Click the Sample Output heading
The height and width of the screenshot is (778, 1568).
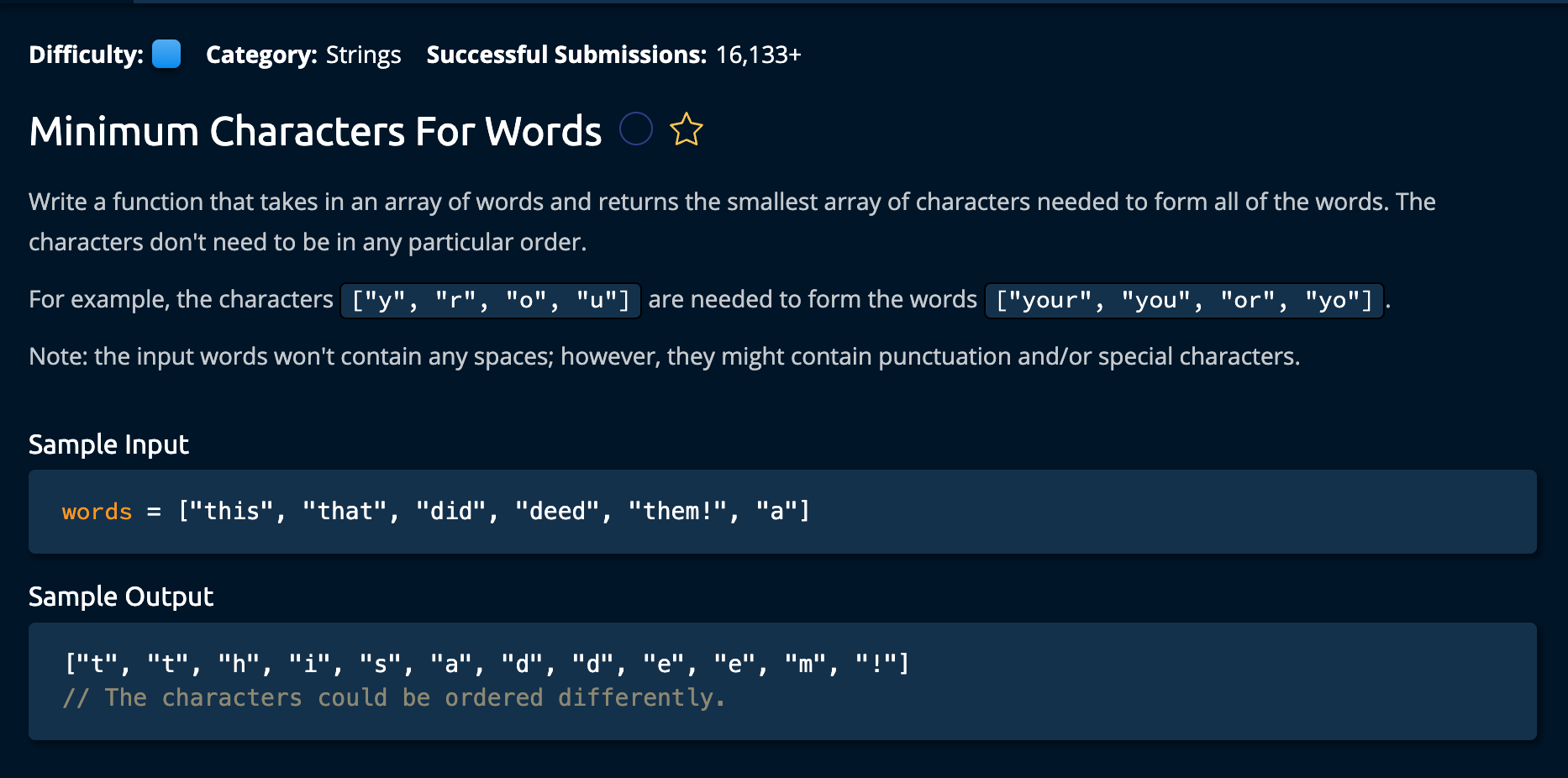[121, 597]
